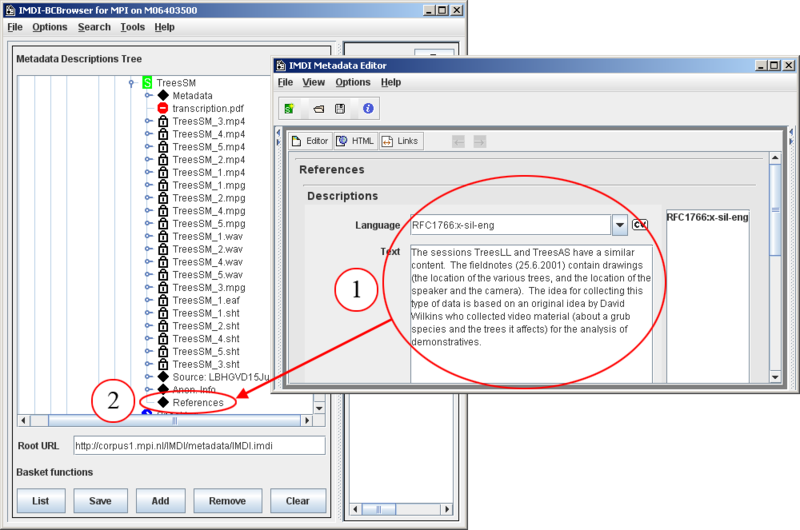Image resolution: width=800 pixels, height=530 pixels.
Task: Open Help menu in IMDI-BCBrowser
Action: (164, 27)
